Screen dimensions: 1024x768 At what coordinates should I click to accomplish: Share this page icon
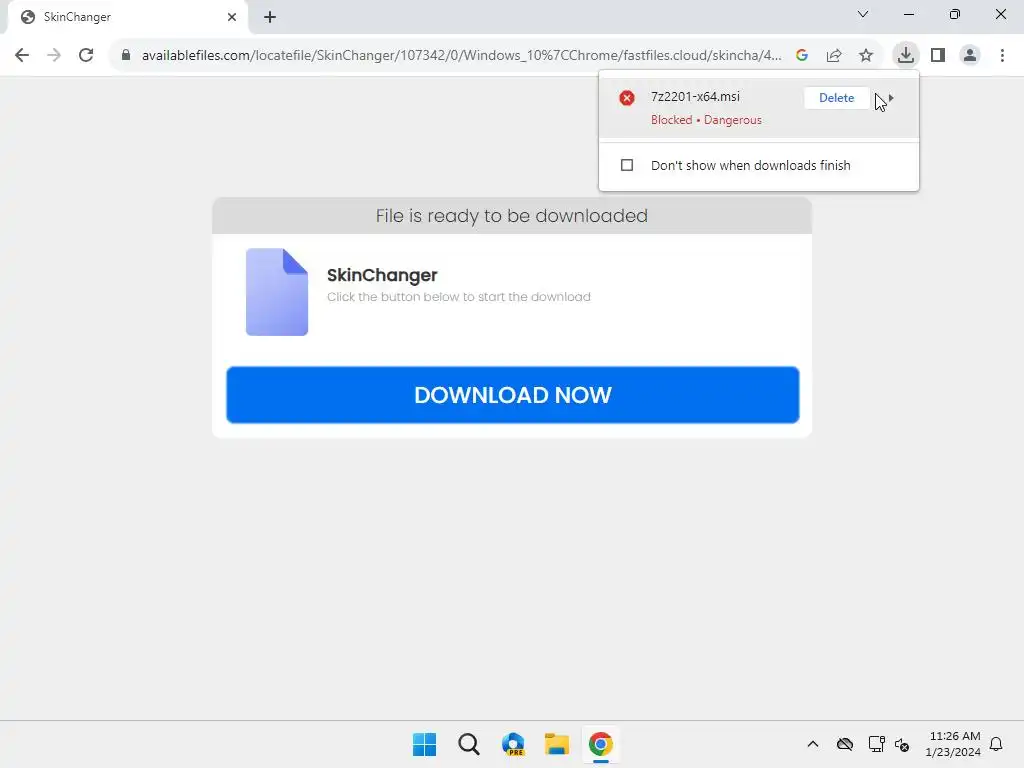pos(834,55)
